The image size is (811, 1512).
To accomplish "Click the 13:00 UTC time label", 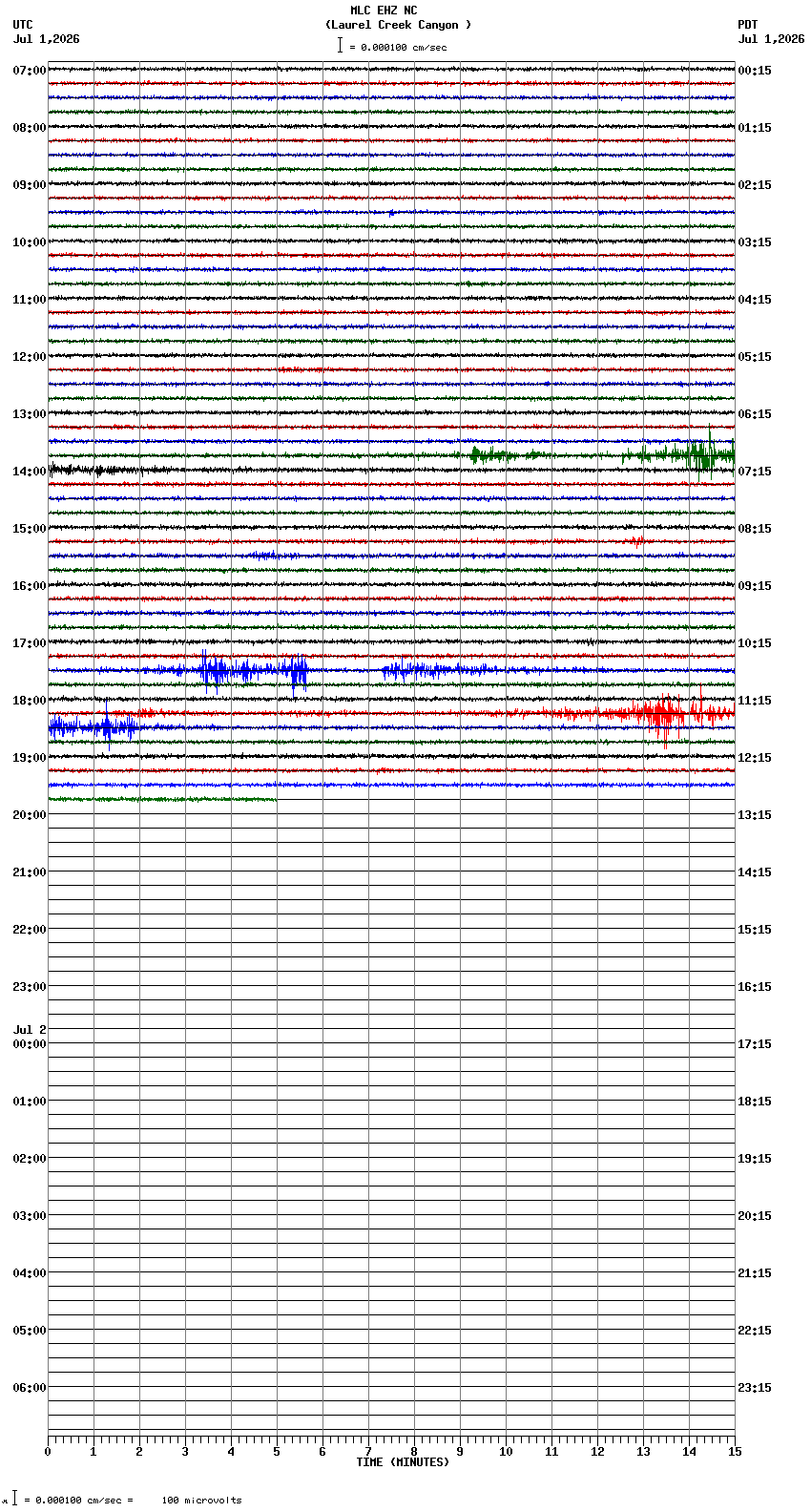I will click(30, 414).
